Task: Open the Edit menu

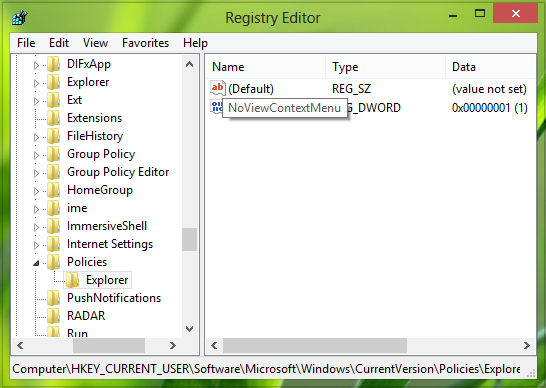Action: pos(59,43)
